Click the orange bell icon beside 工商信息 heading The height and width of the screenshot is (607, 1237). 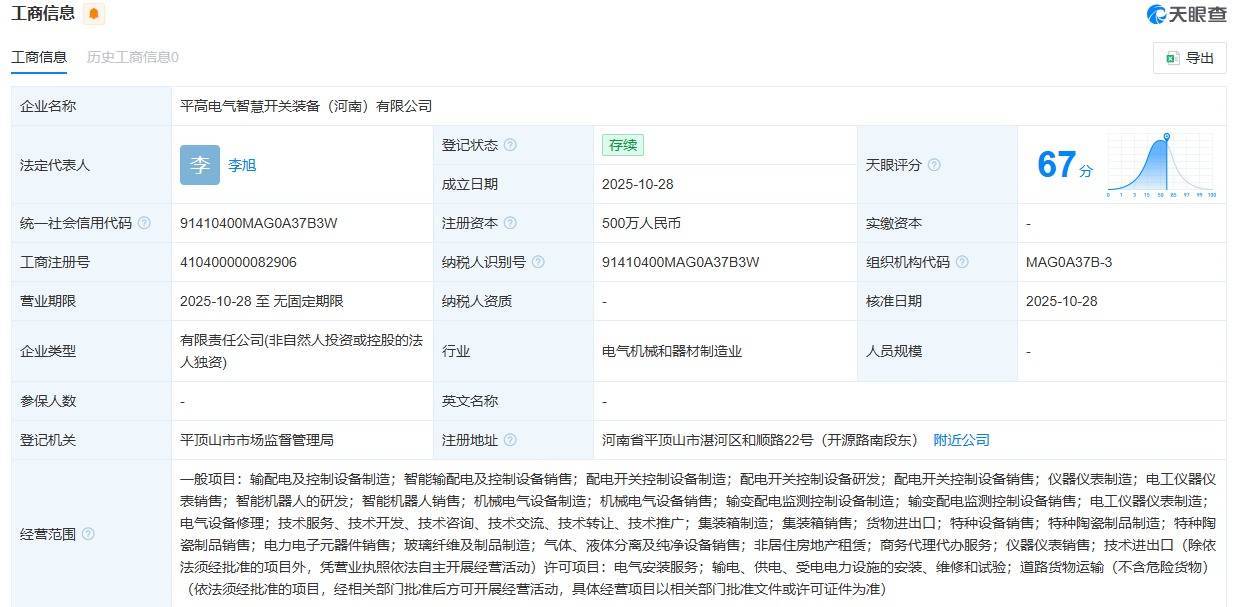[94, 14]
